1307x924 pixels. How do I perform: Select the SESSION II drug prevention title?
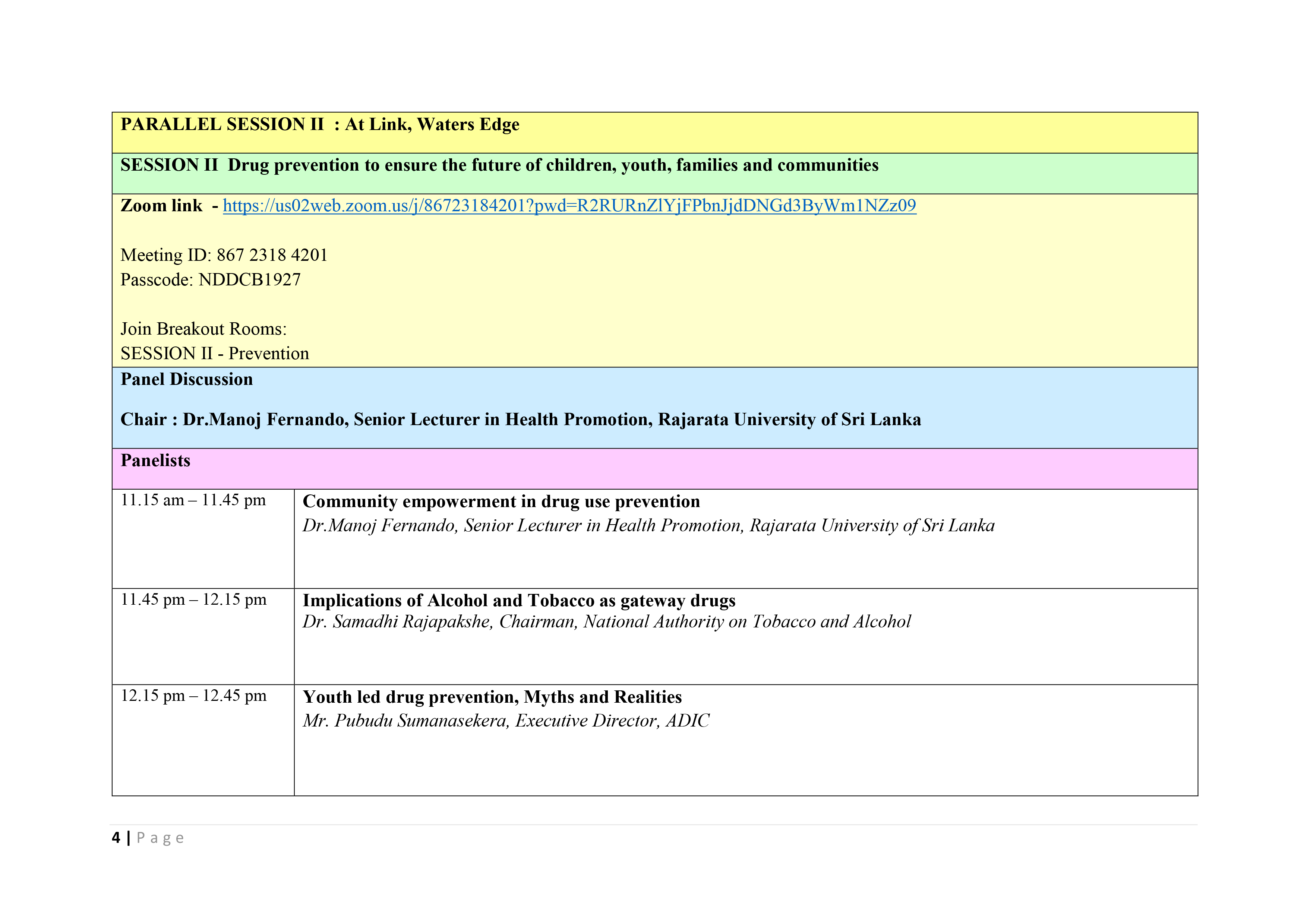(x=499, y=165)
